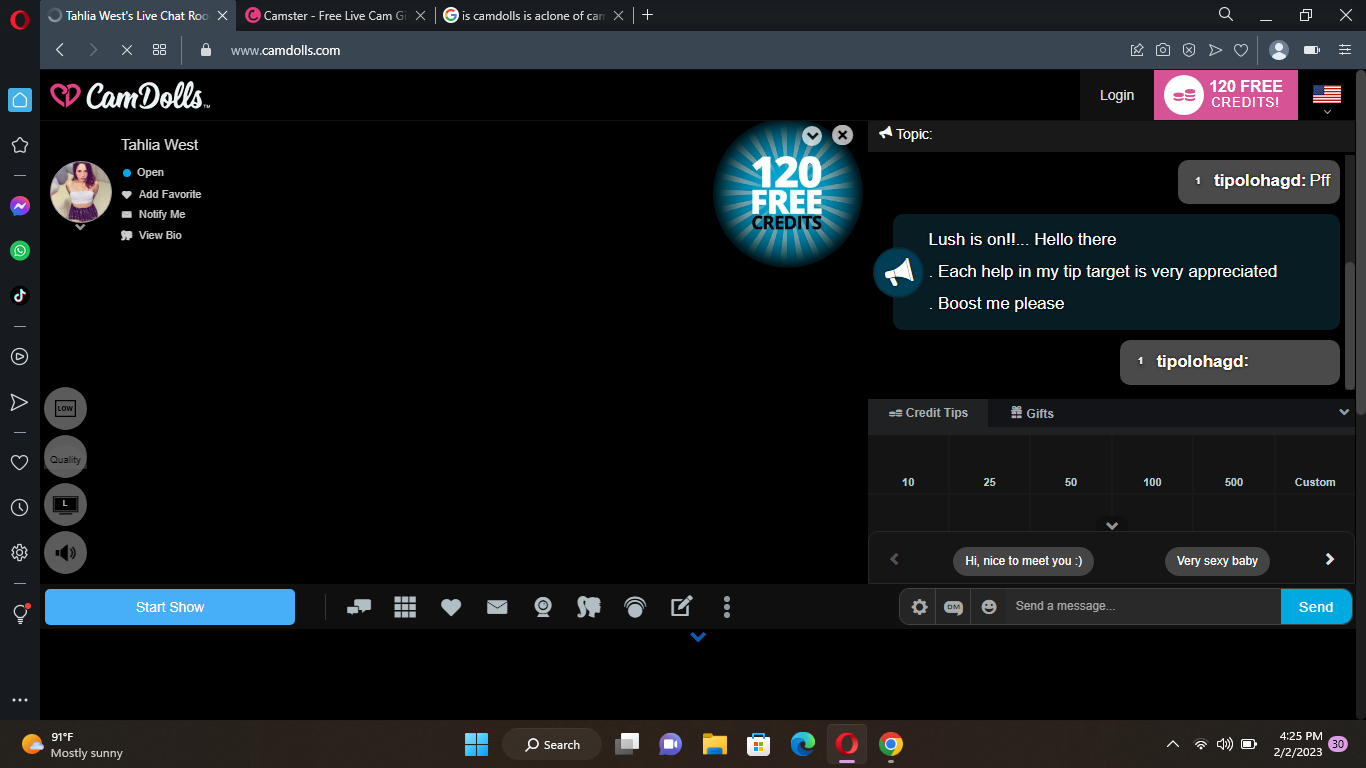Collapse the 120 Free Credits badge chevron
Image resolution: width=1366 pixels, height=768 pixels.
(812, 135)
